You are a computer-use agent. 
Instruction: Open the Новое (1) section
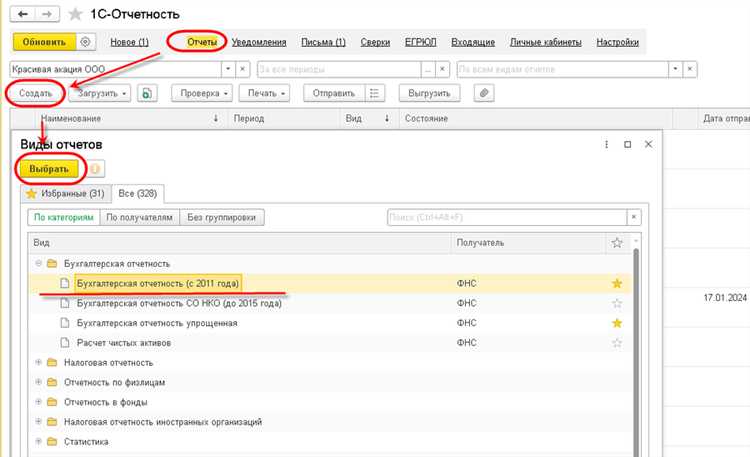(x=129, y=42)
